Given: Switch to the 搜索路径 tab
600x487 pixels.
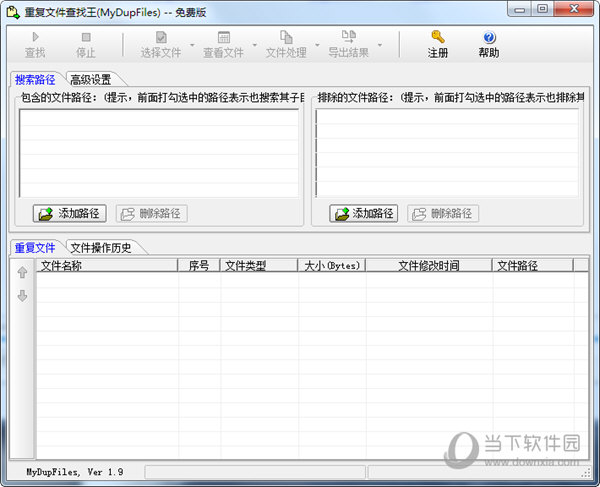Looking at the screenshot, I should coord(35,80).
